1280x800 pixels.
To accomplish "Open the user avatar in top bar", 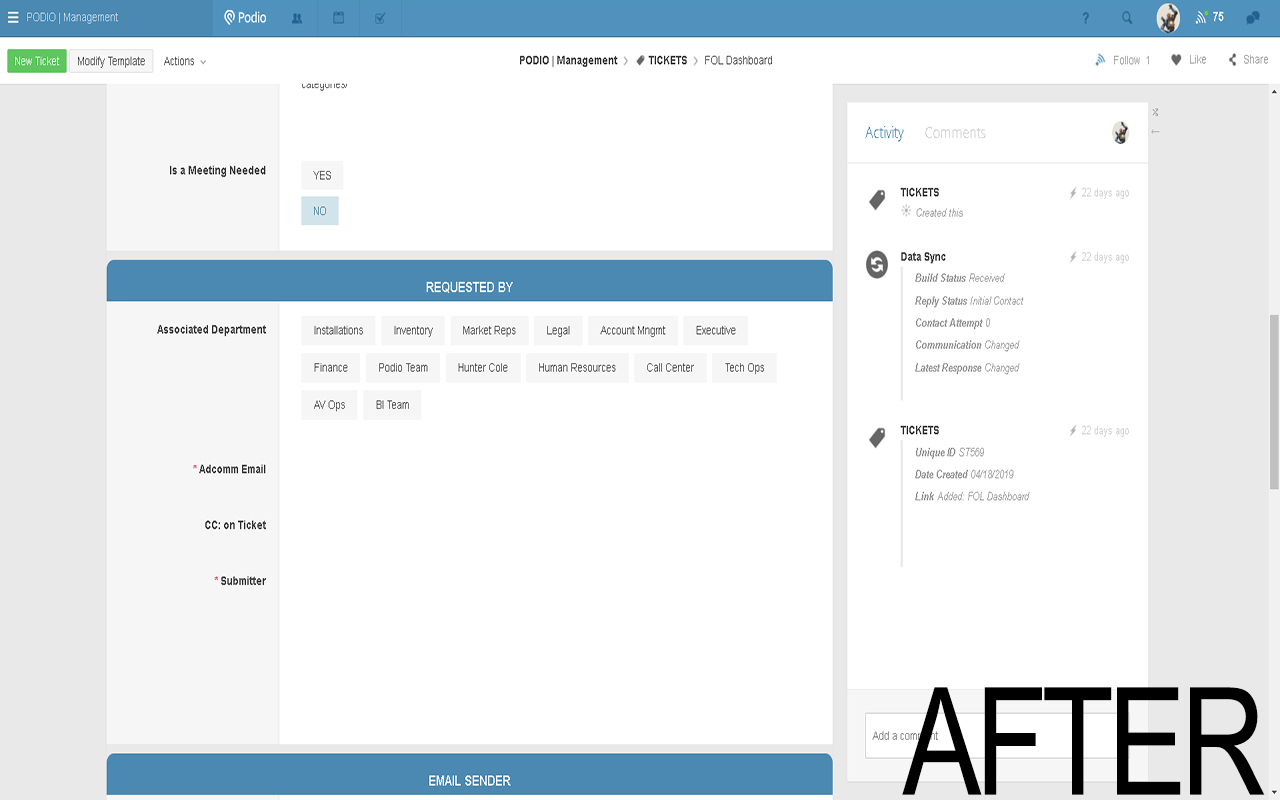I will coord(1168,18).
